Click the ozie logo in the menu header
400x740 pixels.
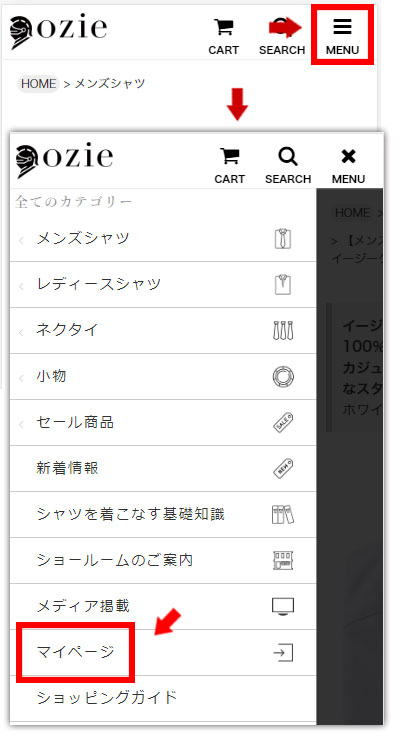(x=64, y=160)
